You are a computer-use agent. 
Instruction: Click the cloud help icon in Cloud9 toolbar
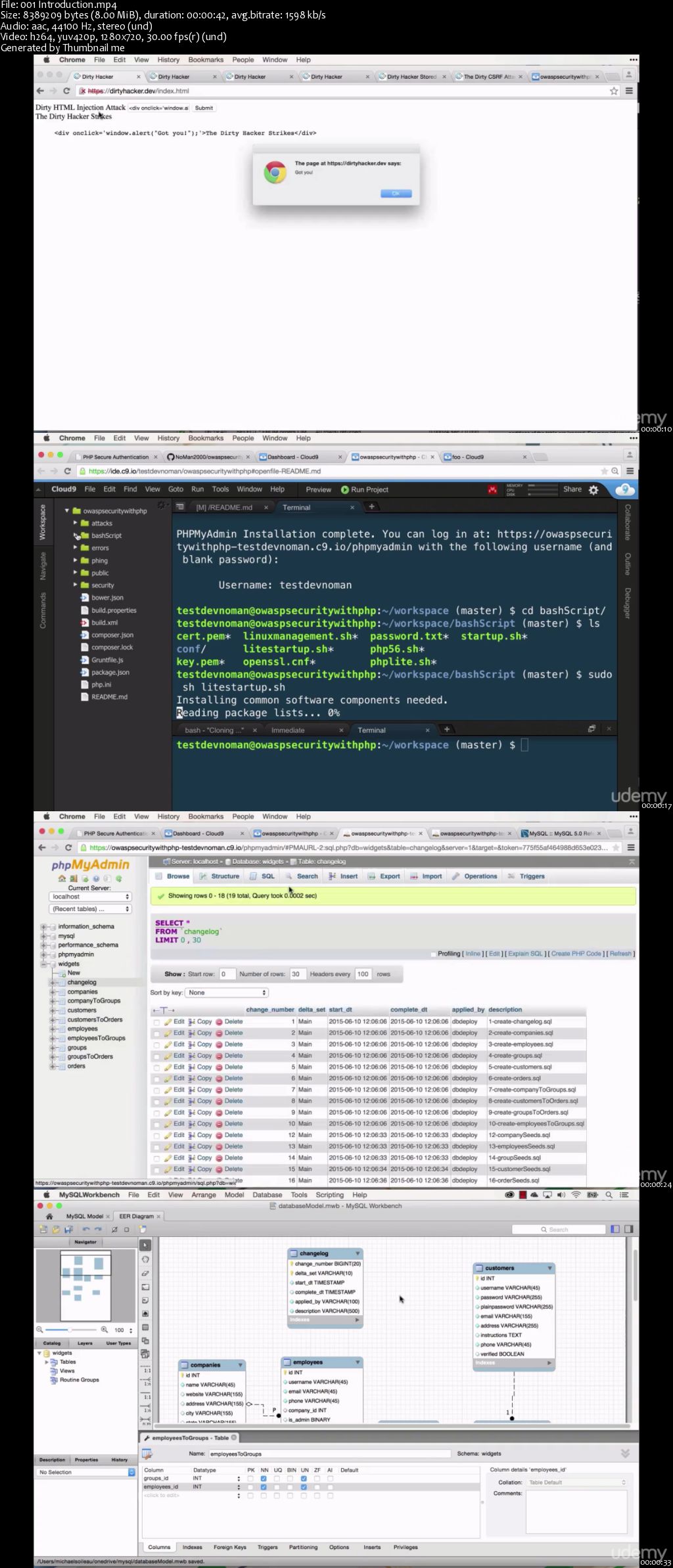624,489
